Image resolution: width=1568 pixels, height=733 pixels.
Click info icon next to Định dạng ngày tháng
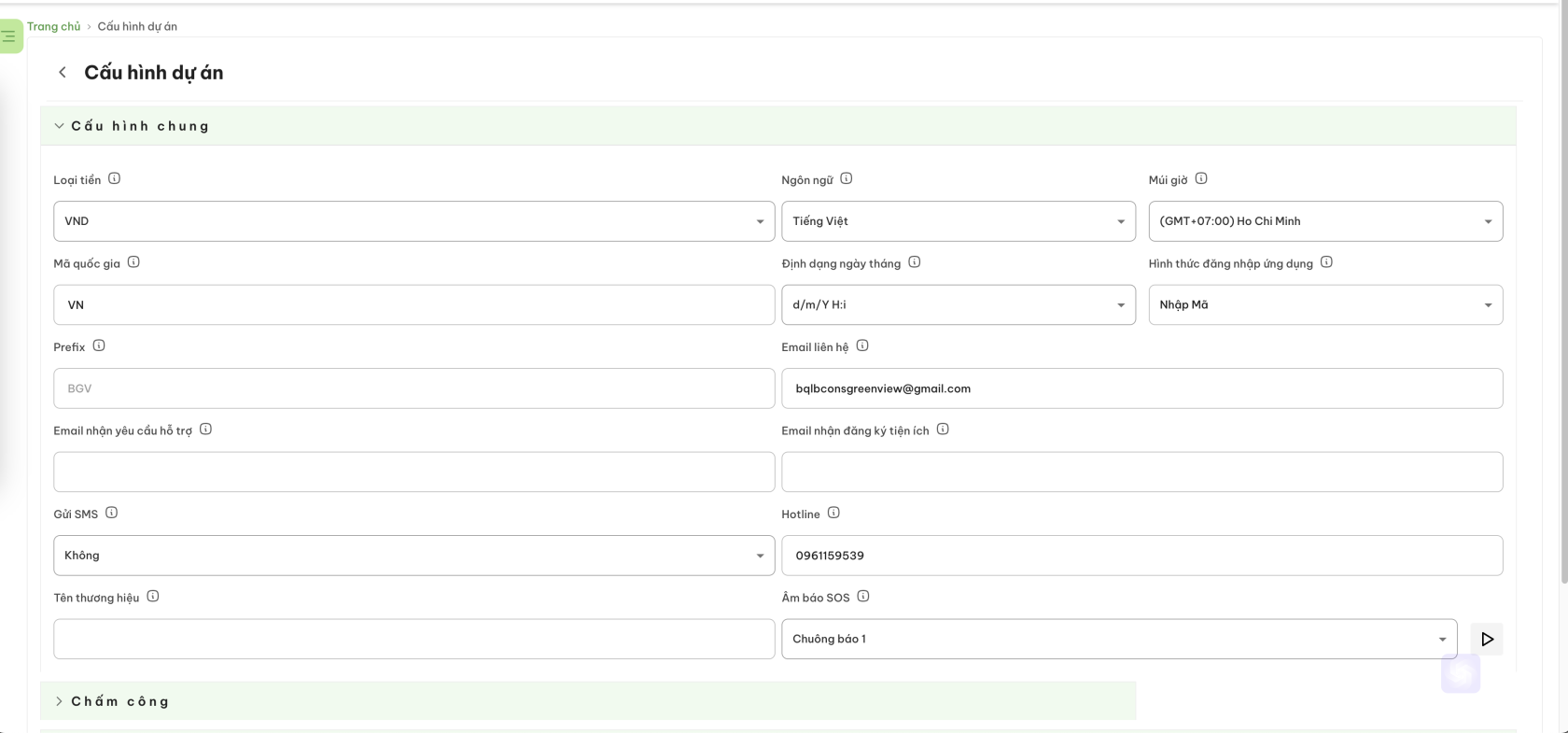coord(915,262)
